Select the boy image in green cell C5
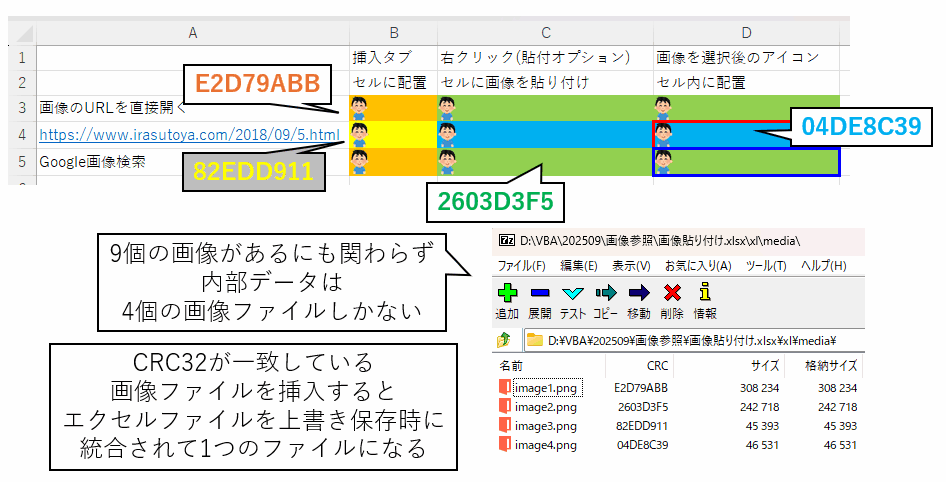 coord(447,162)
